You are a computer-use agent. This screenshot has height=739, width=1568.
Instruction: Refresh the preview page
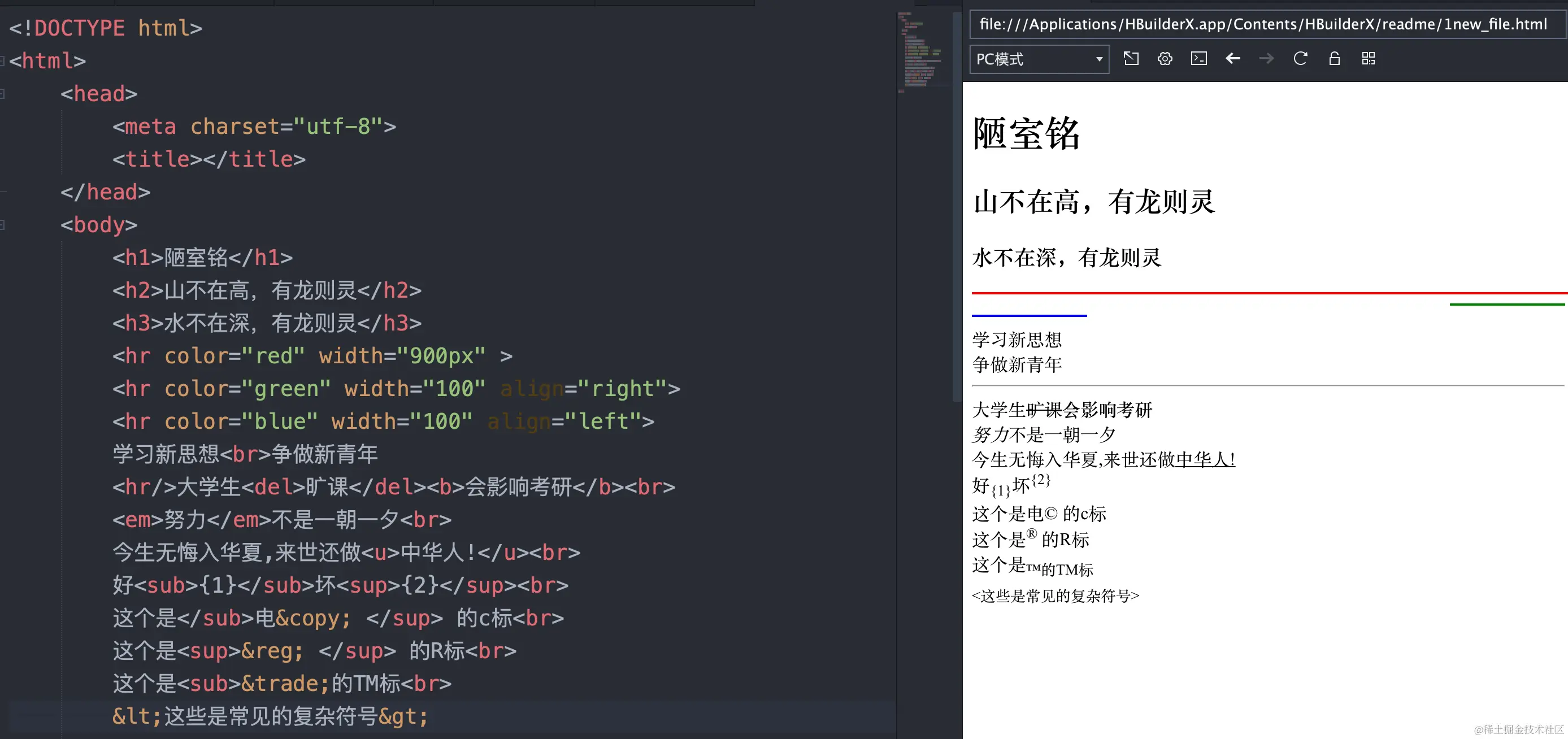click(x=1300, y=58)
